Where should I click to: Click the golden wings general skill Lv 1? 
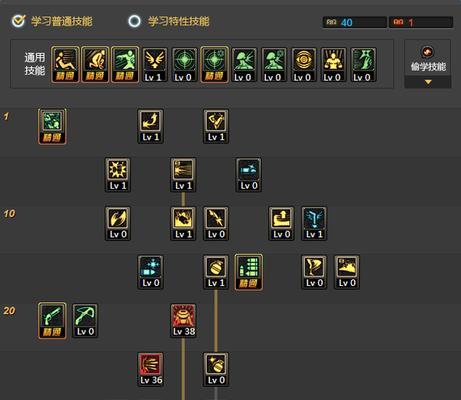(x=155, y=65)
